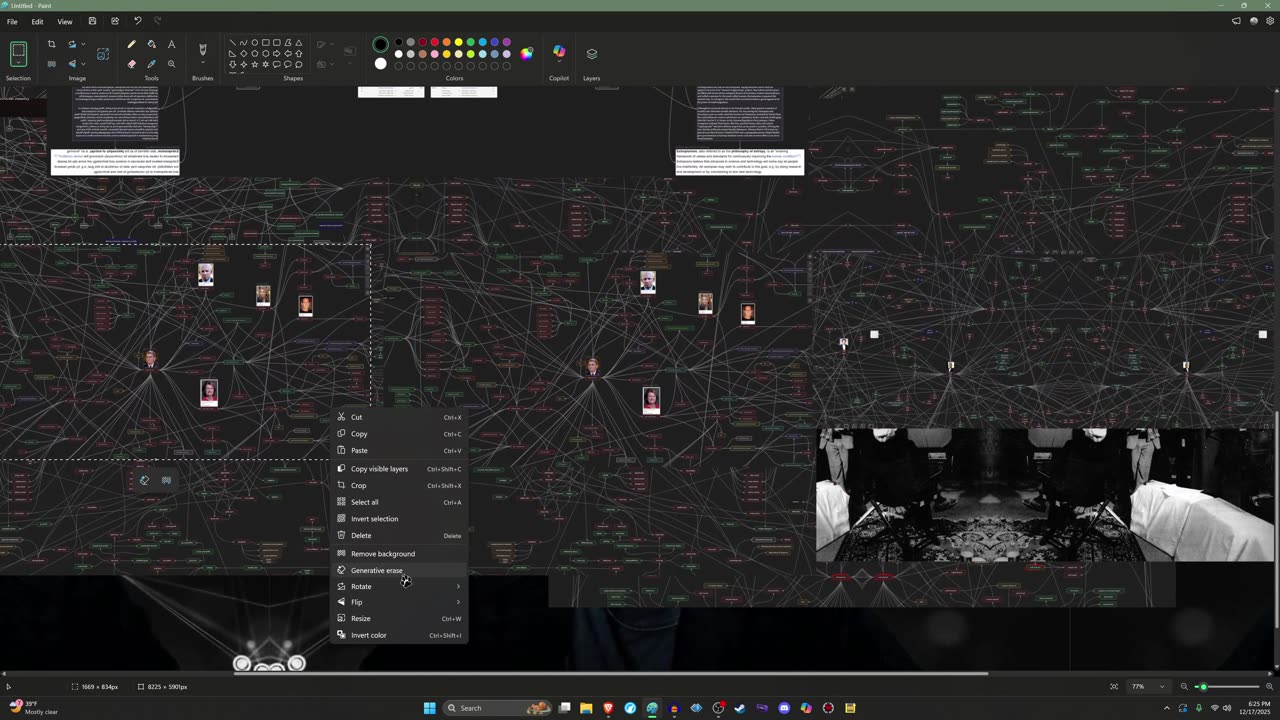Screen dimensions: 1280x720
Task: Select the Crop tool in Image group
Action: [x=51, y=44]
